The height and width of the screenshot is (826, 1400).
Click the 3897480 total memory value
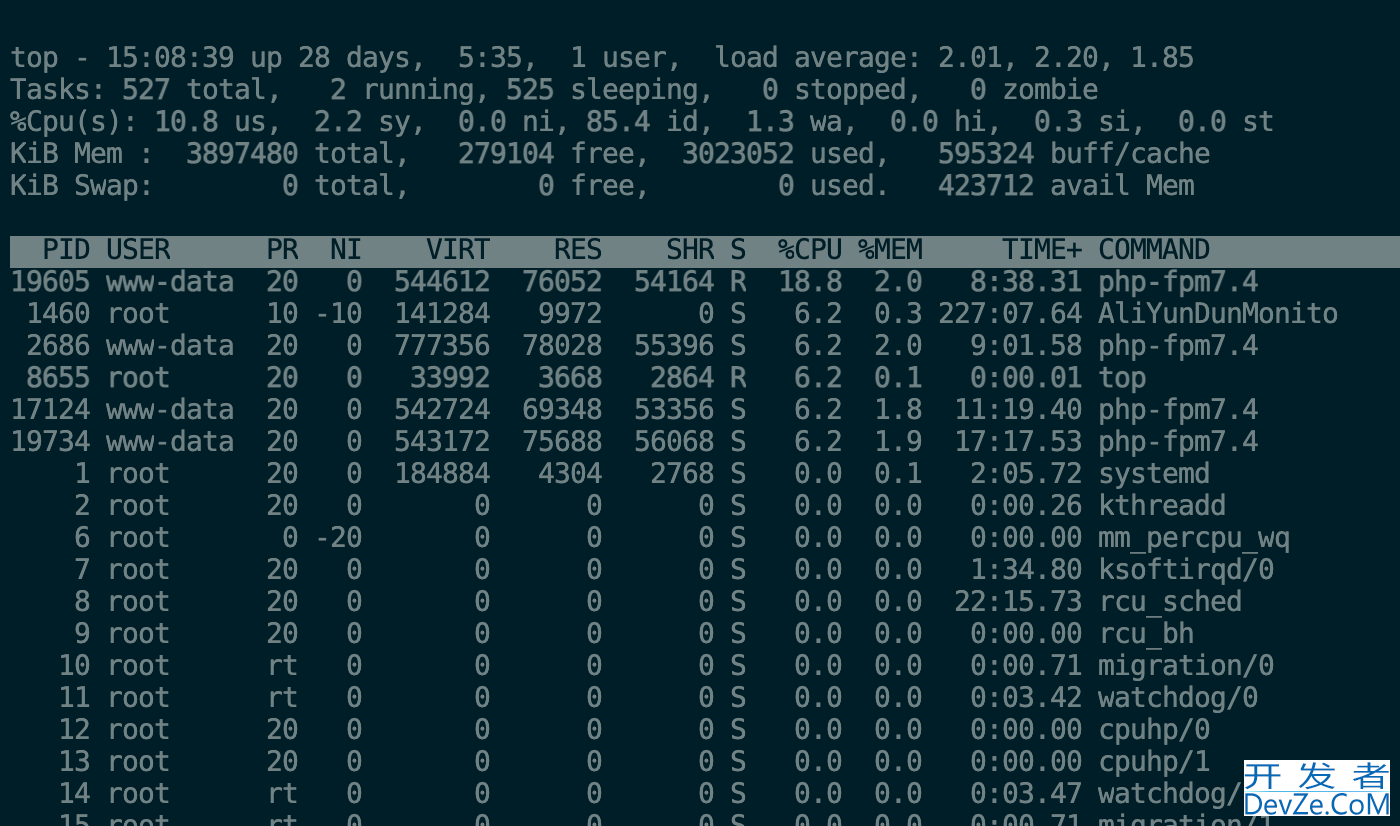(242, 154)
